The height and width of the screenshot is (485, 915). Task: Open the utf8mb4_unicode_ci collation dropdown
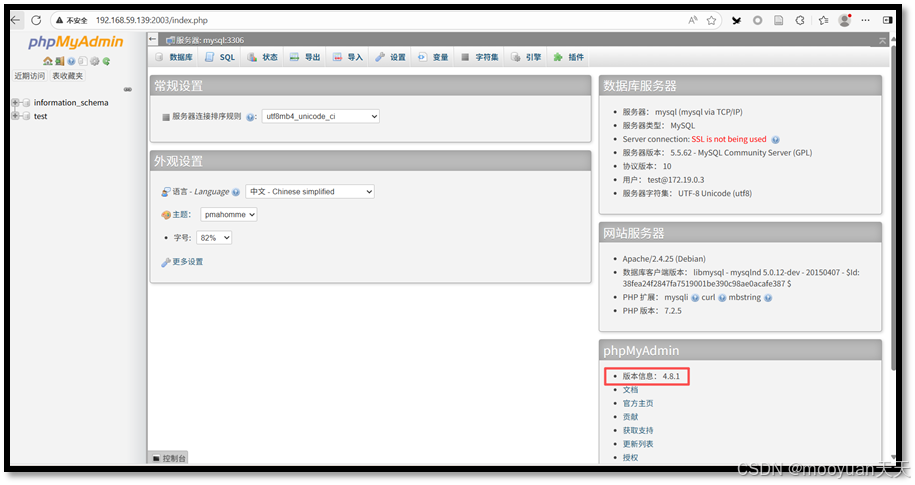click(x=320, y=116)
